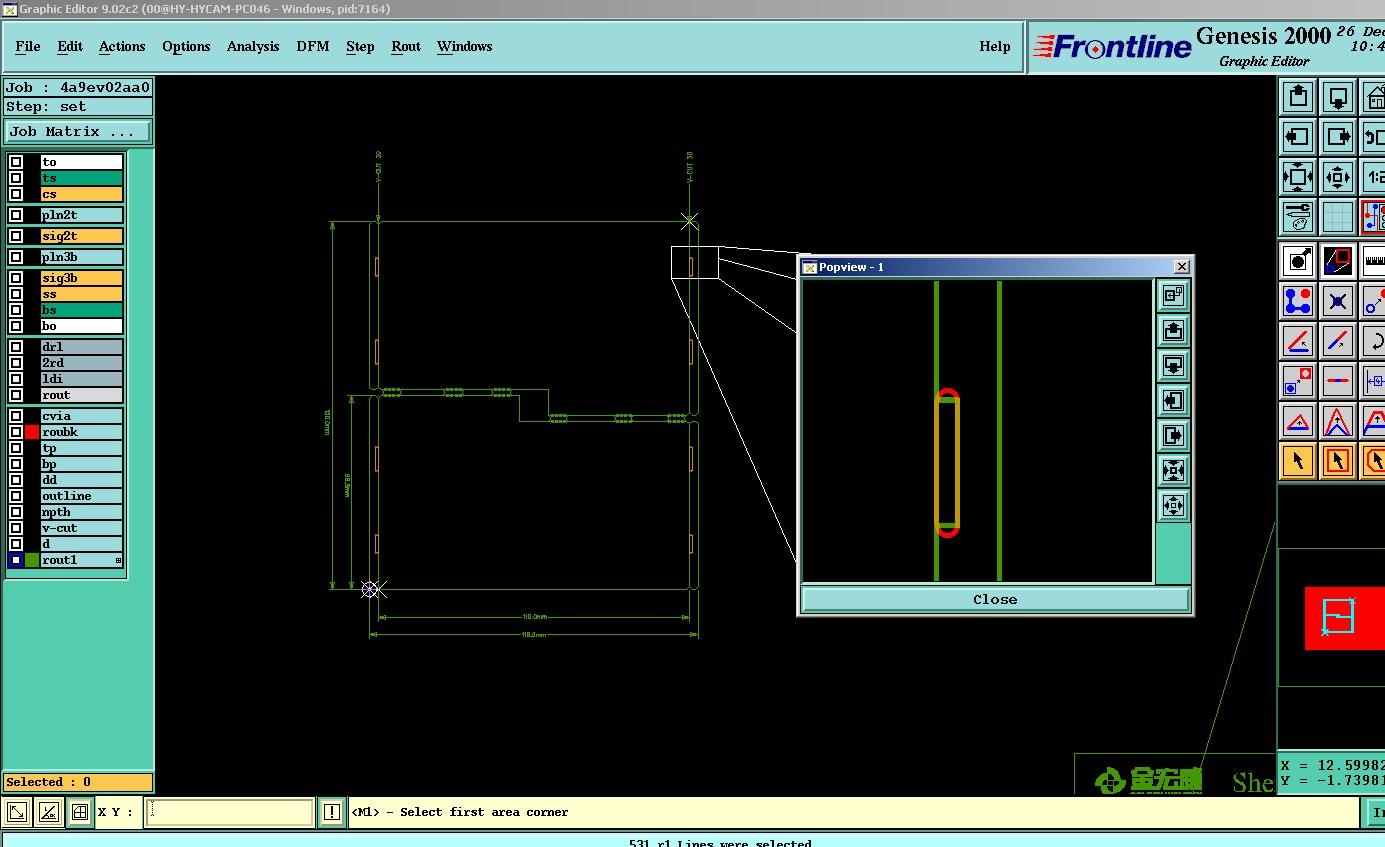Click the Close button in Popview
1385x847 pixels.
click(995, 599)
